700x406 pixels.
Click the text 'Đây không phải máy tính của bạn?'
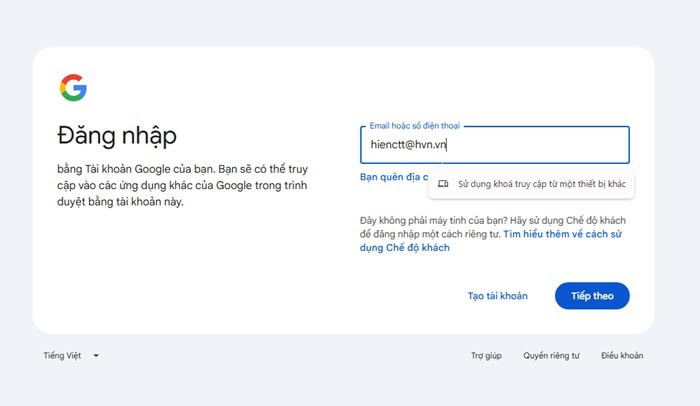click(x=433, y=220)
